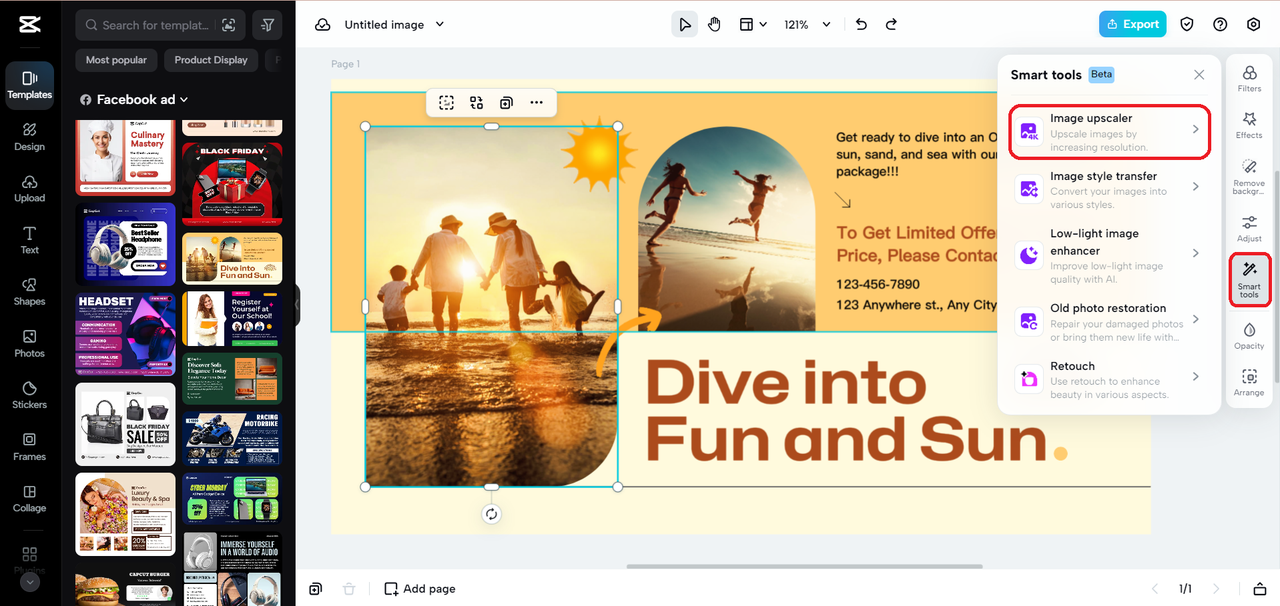Undo the last action
The height and width of the screenshot is (606, 1280).
[x=861, y=25]
